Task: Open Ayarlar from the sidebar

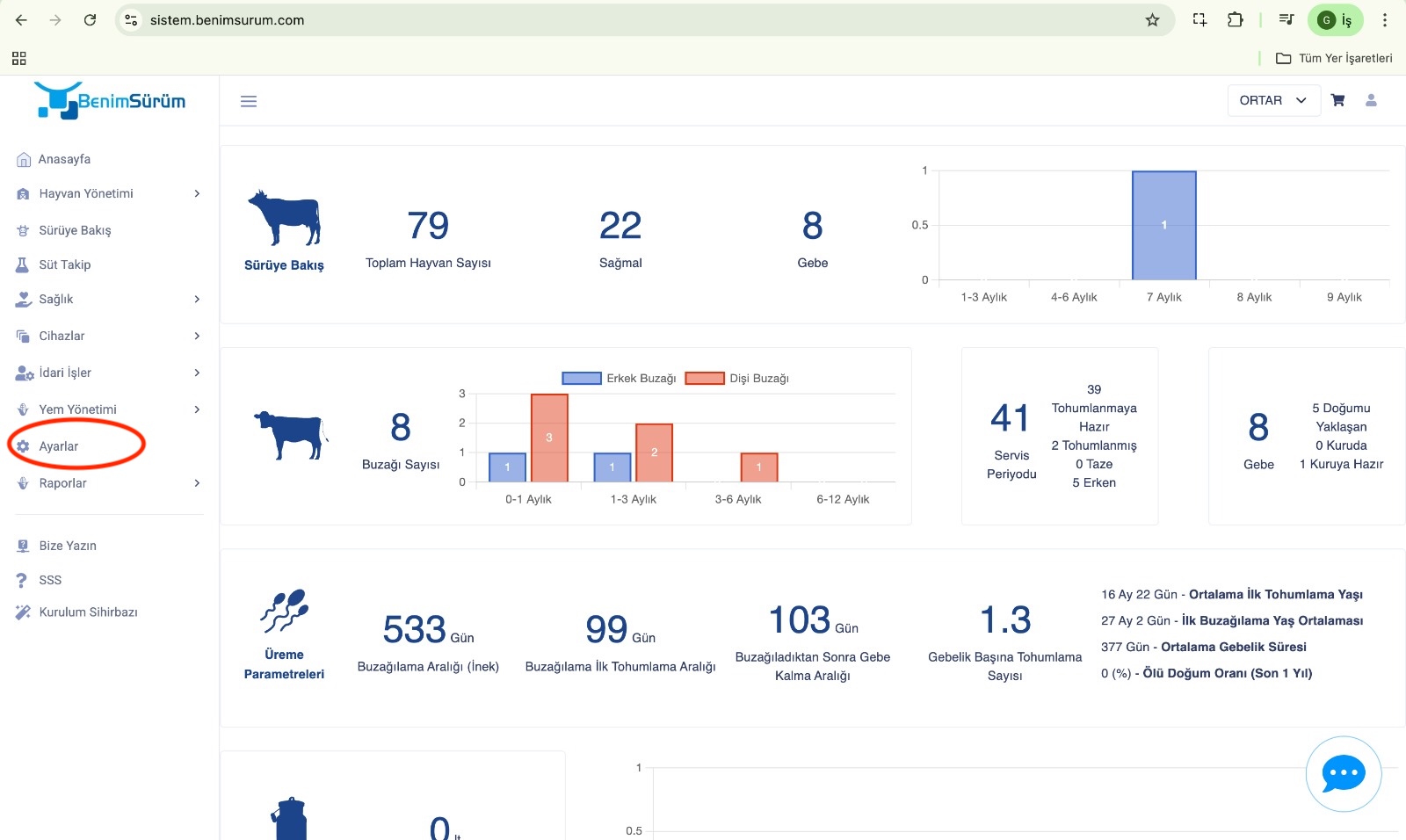Action: click(59, 446)
